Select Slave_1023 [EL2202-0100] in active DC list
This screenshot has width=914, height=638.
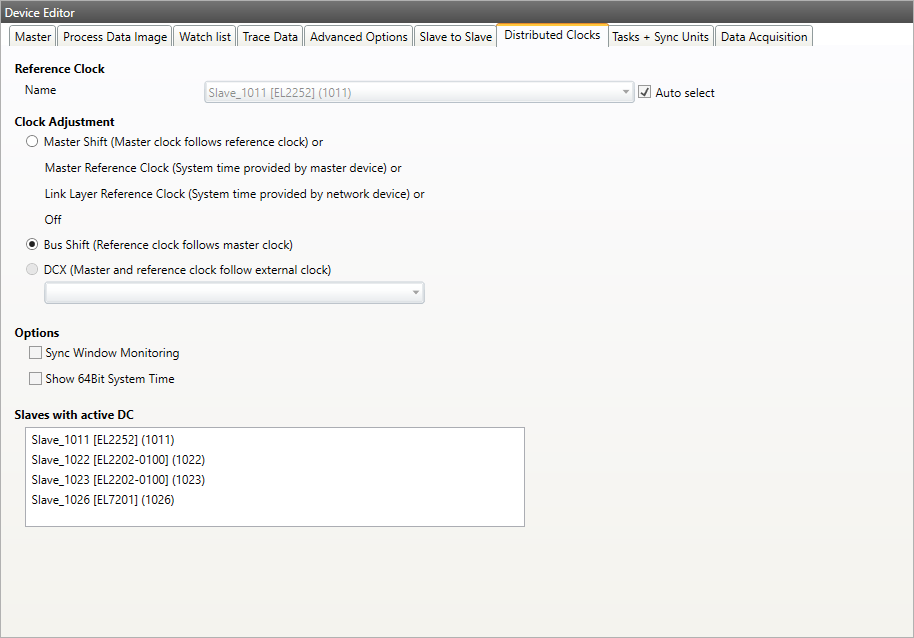[x=118, y=479]
